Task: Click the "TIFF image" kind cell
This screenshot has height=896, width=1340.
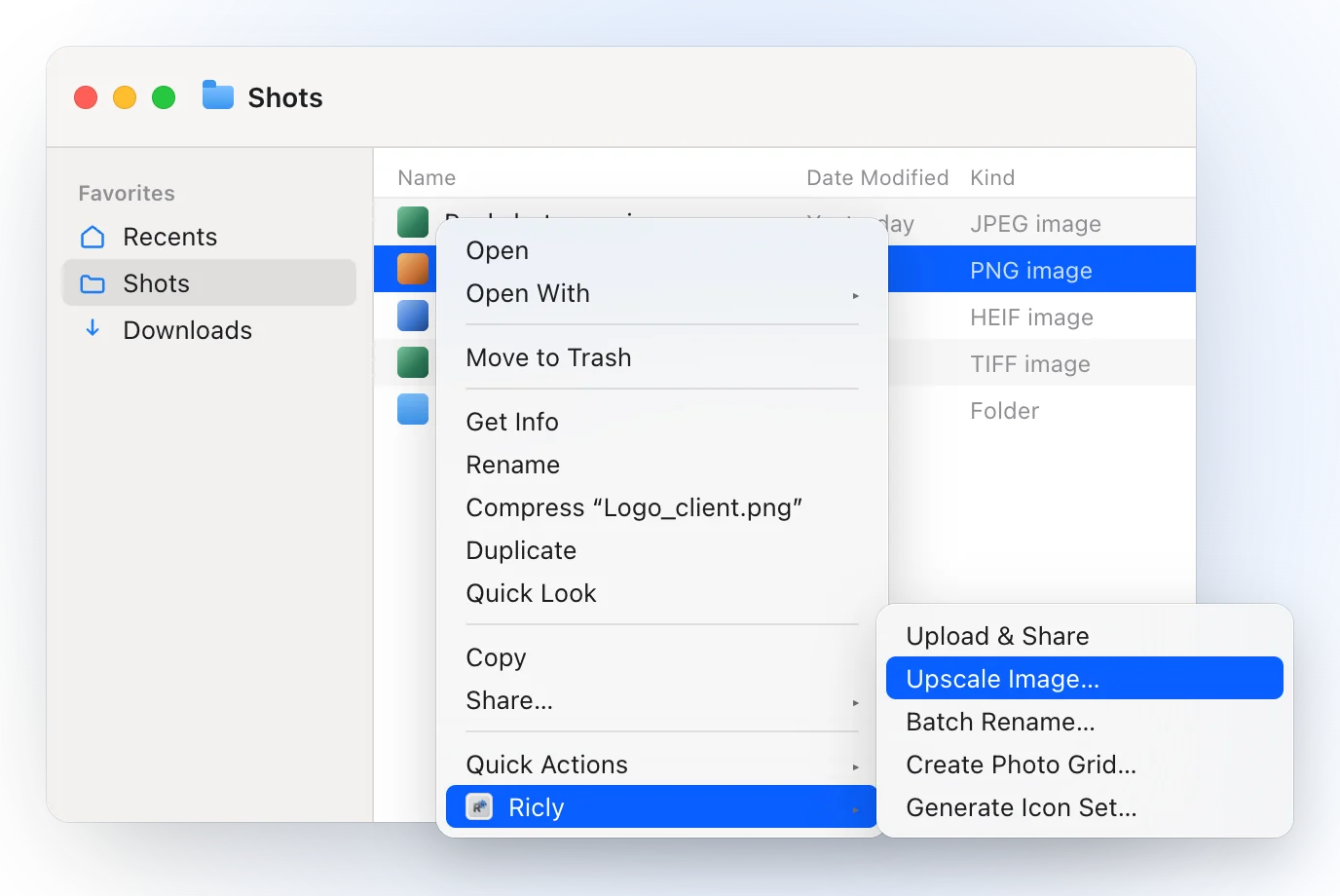Action: (x=1030, y=364)
